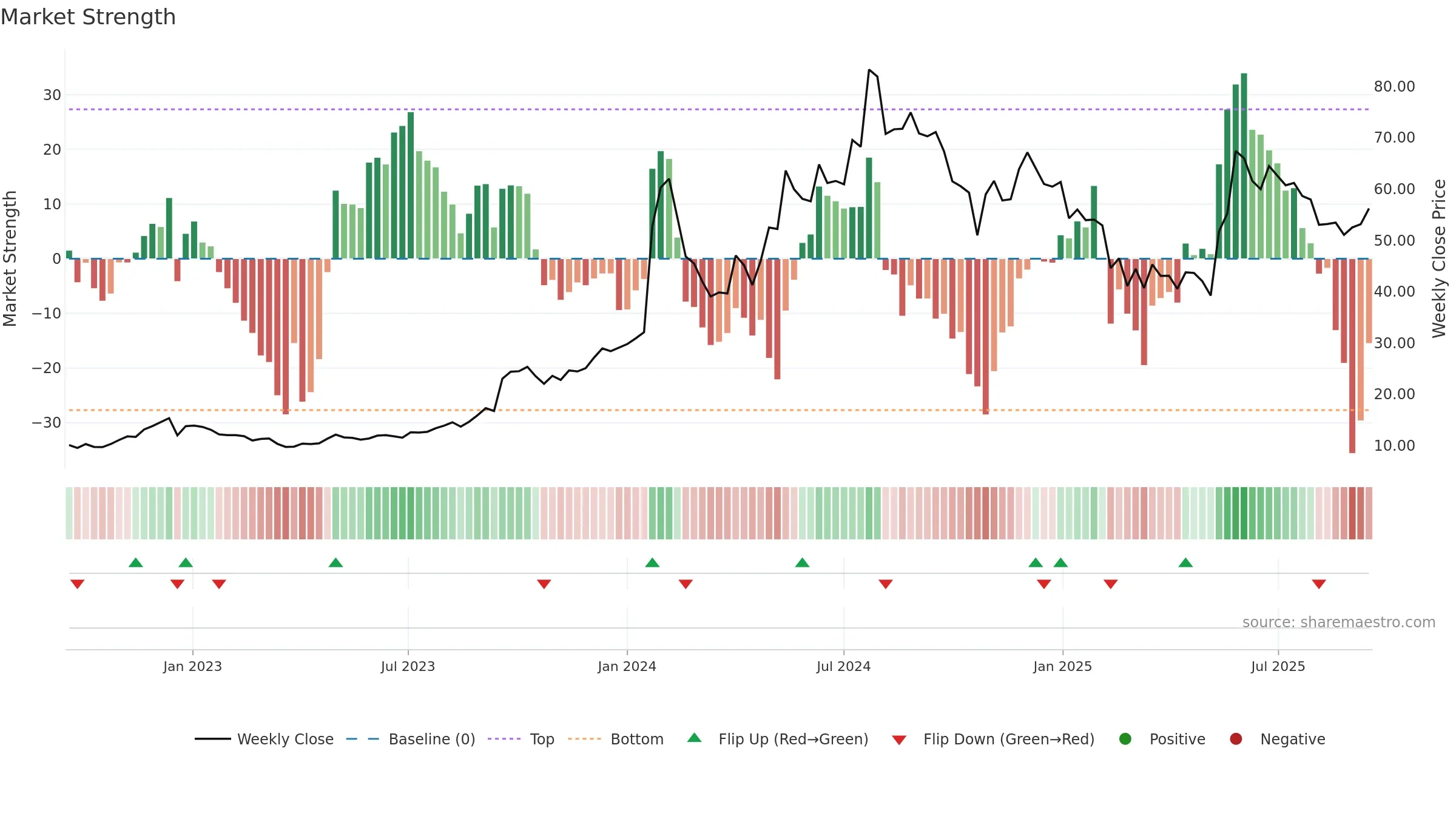Toggle Flip Up (Red→Green) legend entry
Screen dimensions: 1456x819
click(778, 739)
